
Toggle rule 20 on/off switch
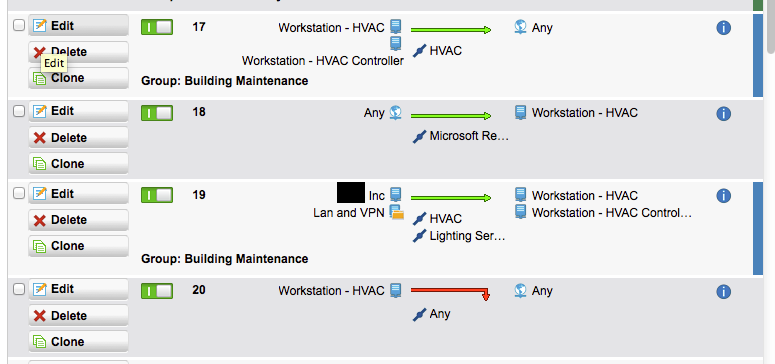[x=157, y=291]
